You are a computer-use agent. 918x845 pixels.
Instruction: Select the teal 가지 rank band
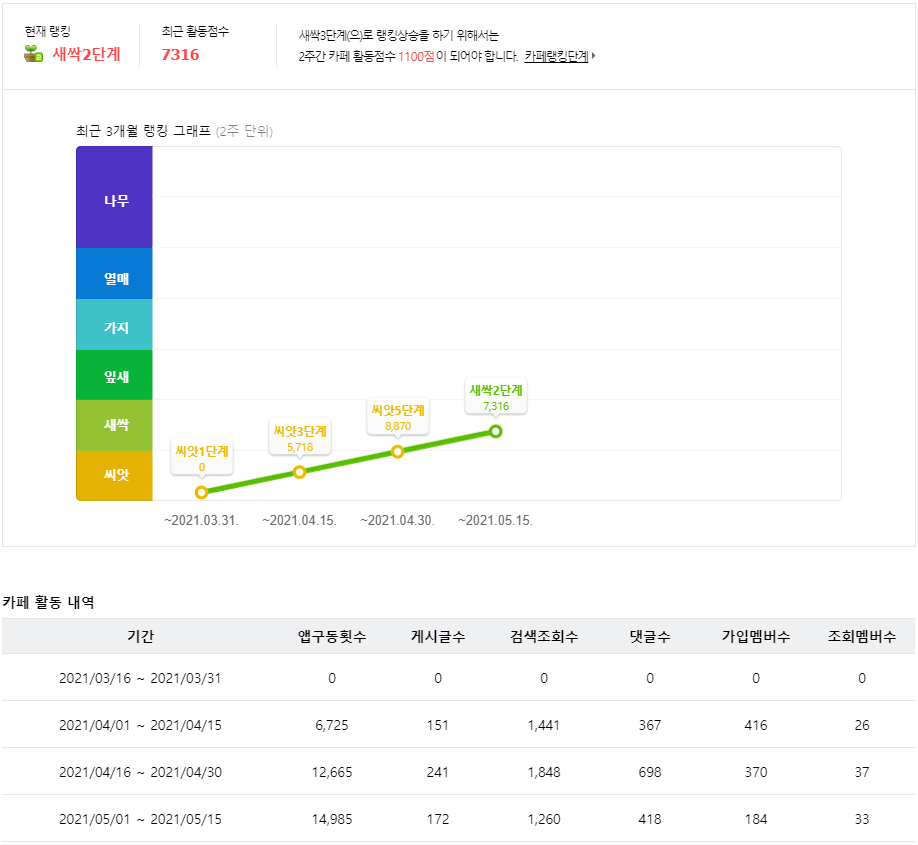(x=114, y=324)
